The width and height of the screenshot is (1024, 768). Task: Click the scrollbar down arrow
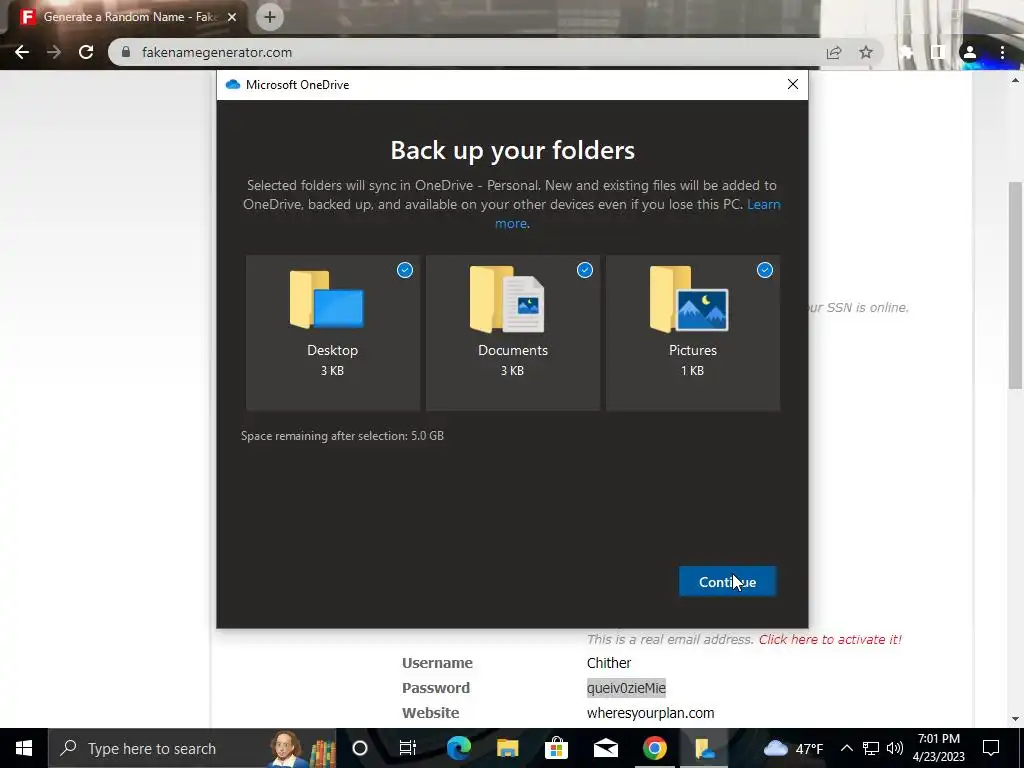coord(1015,719)
